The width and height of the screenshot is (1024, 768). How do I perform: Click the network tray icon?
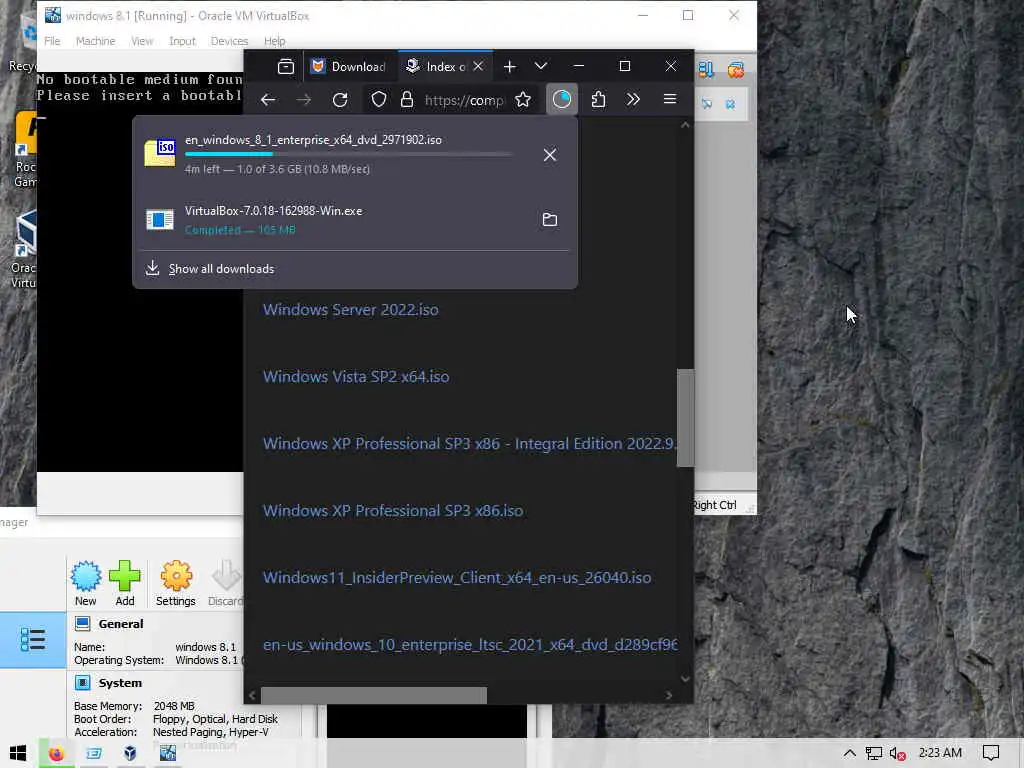click(x=874, y=754)
